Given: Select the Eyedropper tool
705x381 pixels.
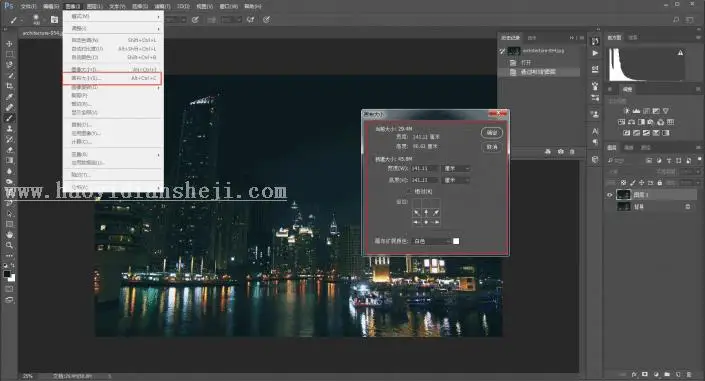Looking at the screenshot, I should pos(9,97).
